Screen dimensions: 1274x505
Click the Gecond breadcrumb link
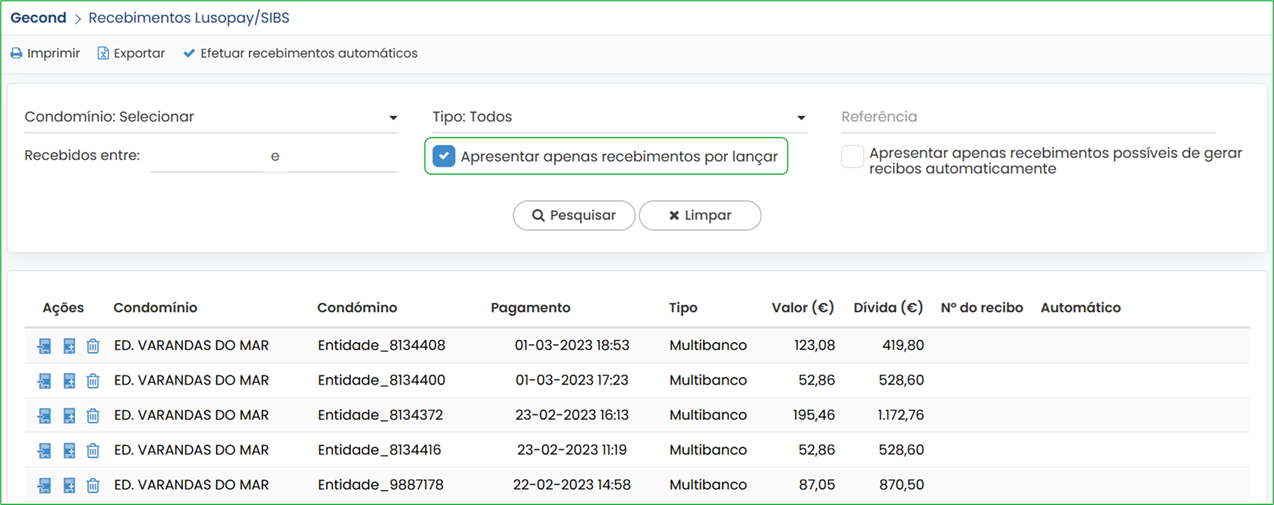pos(38,18)
